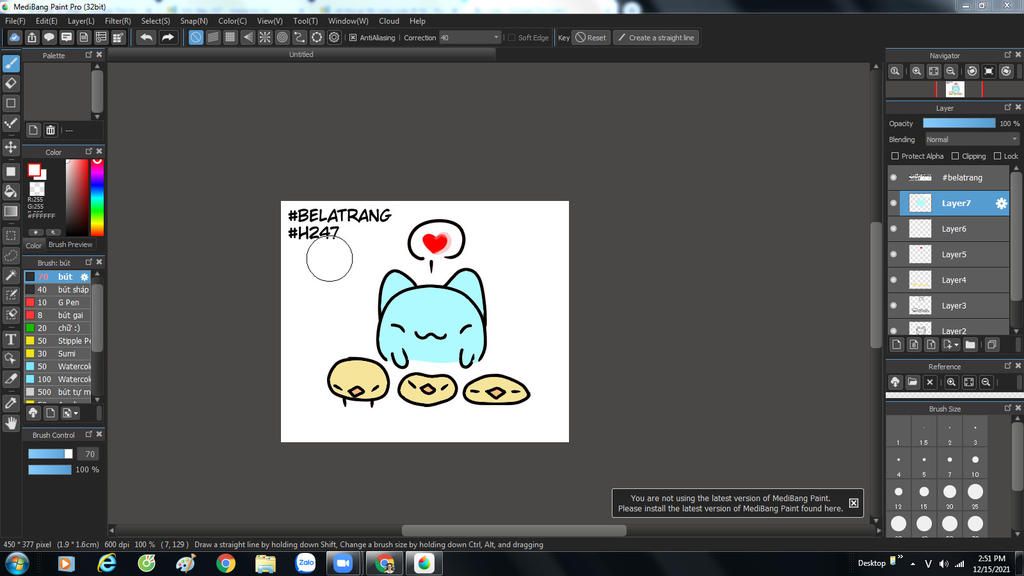Viewport: 1024px width, 576px height.
Task: Open the Blending mode dropdown
Action: click(972, 139)
